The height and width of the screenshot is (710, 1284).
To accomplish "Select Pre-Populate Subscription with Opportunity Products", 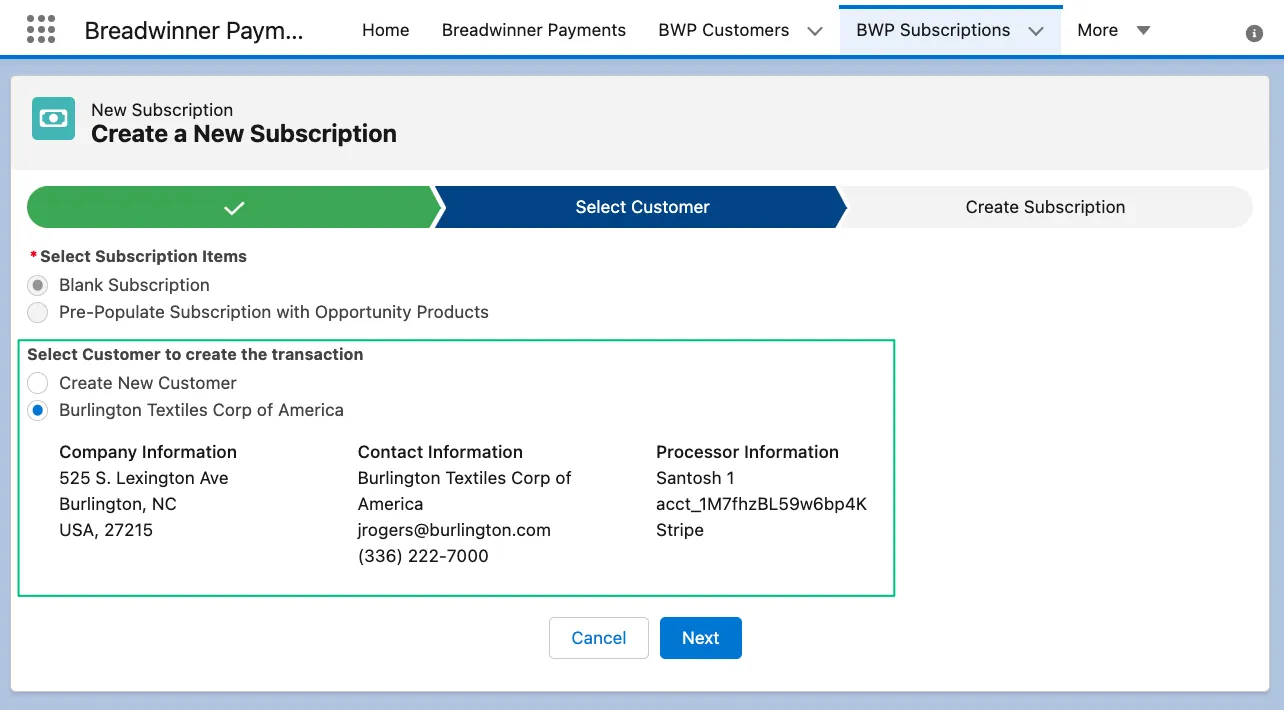I will click(38, 312).
